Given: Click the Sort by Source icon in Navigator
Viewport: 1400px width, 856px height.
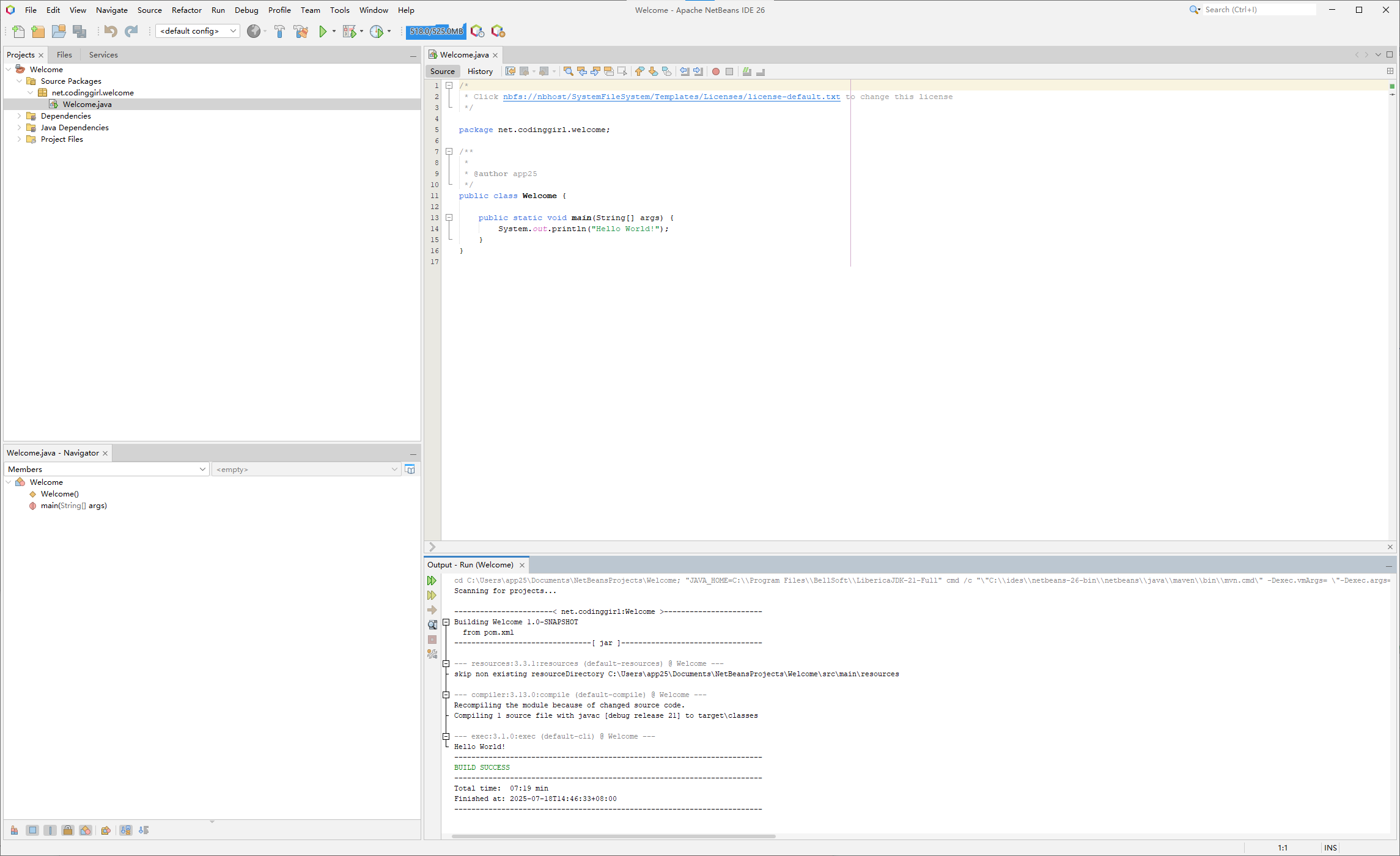Looking at the screenshot, I should coord(144,830).
